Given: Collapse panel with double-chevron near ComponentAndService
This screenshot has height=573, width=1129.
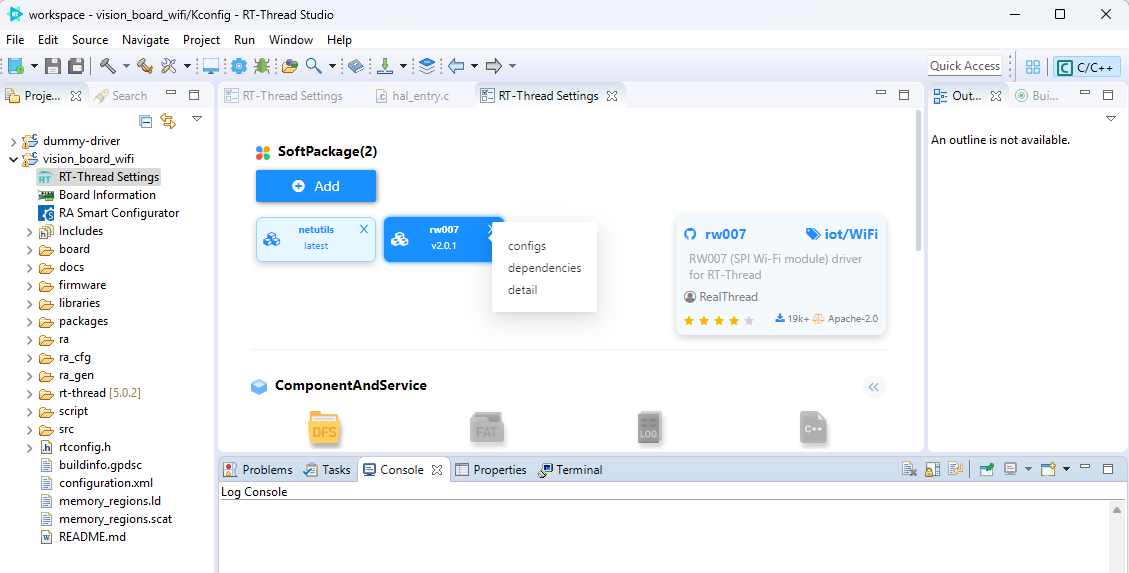Looking at the screenshot, I should (874, 387).
